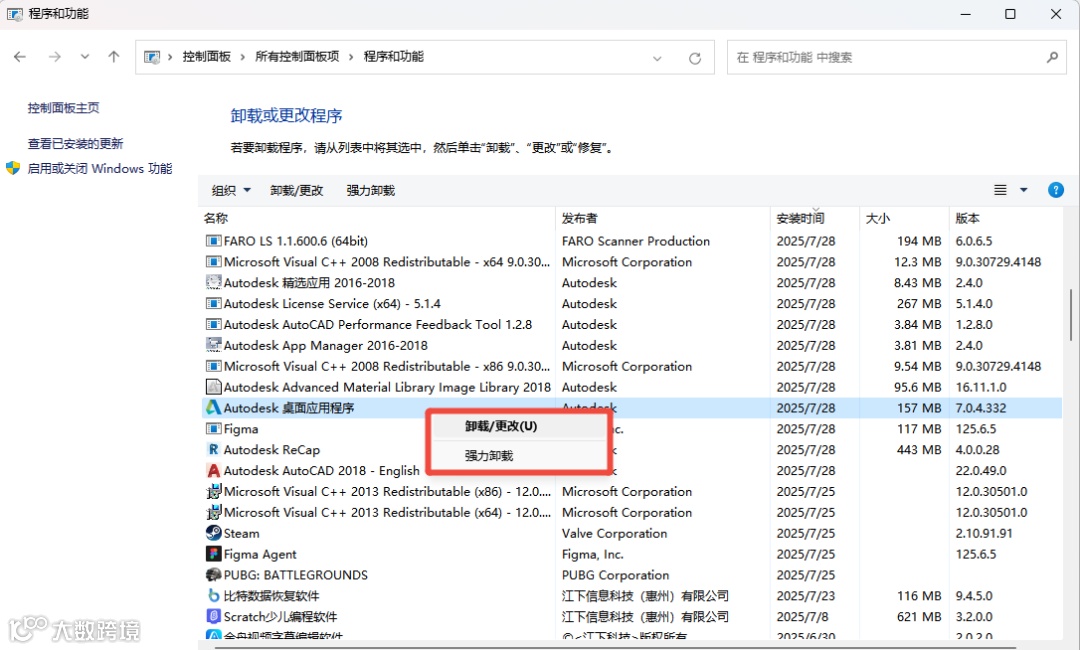Click 卸载/更改 in the toolbar
This screenshot has width=1080, height=650.
click(296, 190)
